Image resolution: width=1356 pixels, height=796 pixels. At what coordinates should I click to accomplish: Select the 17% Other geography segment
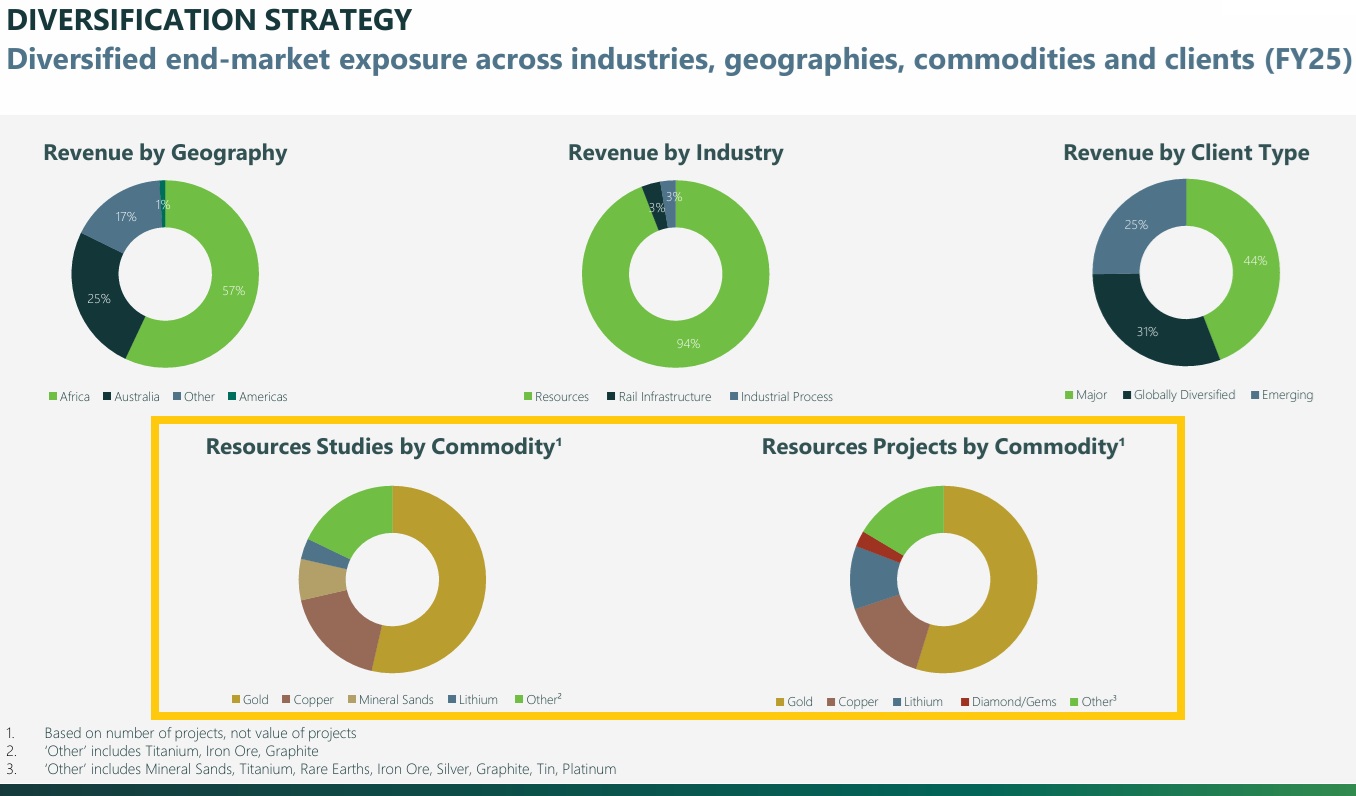click(126, 216)
